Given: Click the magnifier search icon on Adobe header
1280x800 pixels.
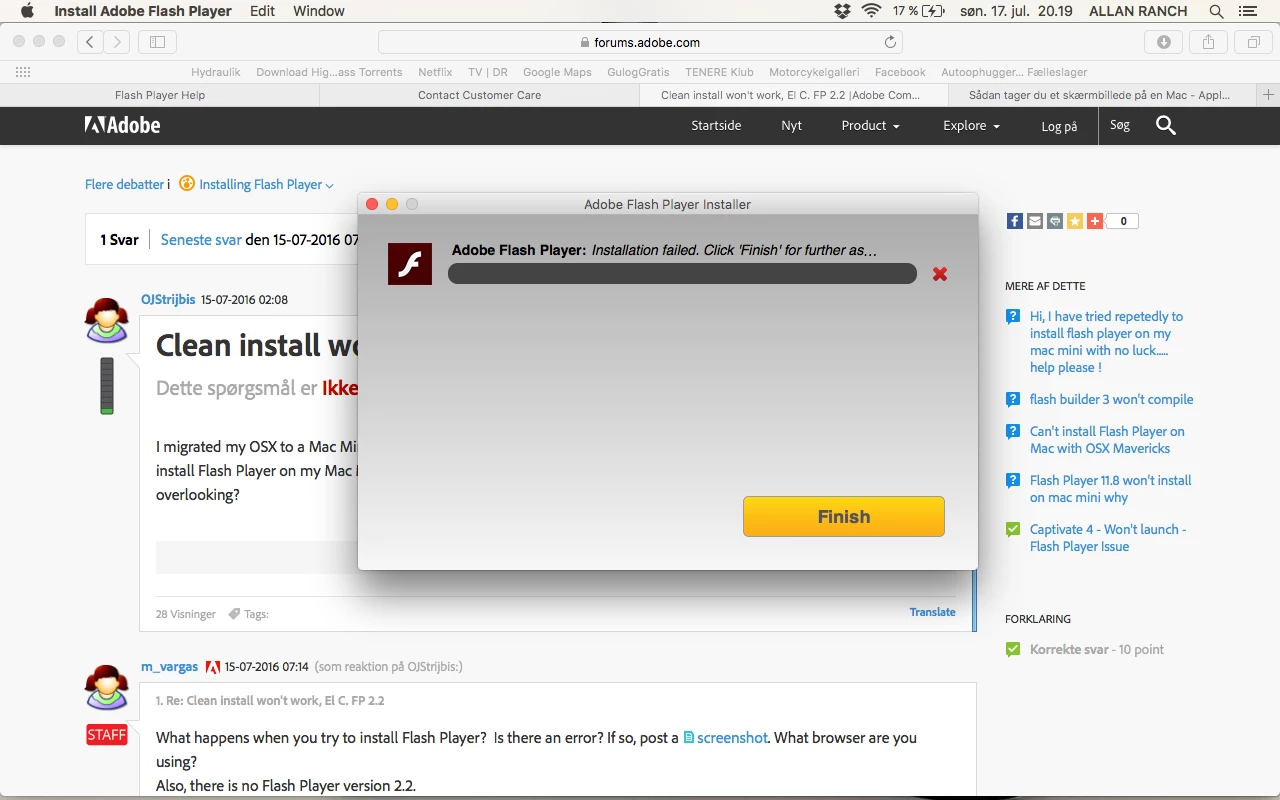Looking at the screenshot, I should tap(1166, 125).
